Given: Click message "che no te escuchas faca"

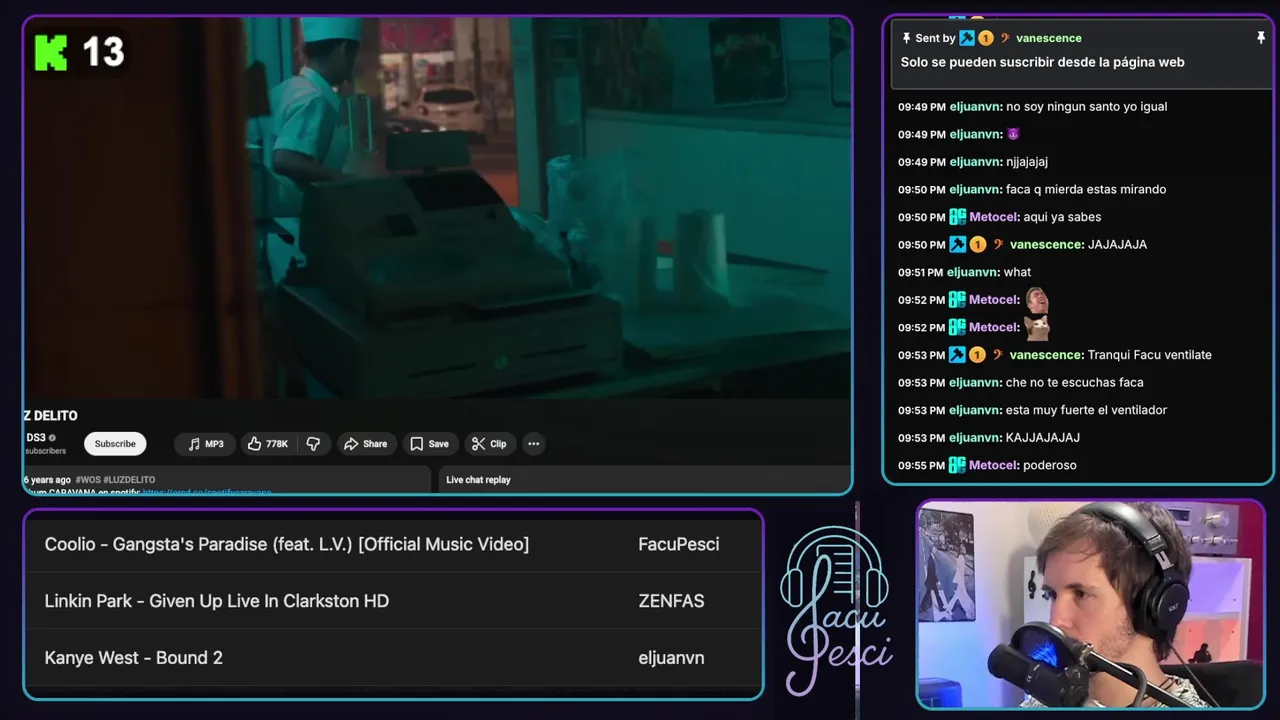Looking at the screenshot, I should [x=1075, y=383].
